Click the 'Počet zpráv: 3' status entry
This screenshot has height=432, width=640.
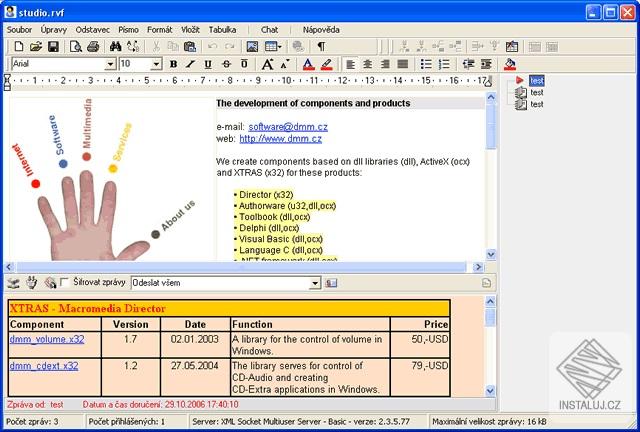32,421
